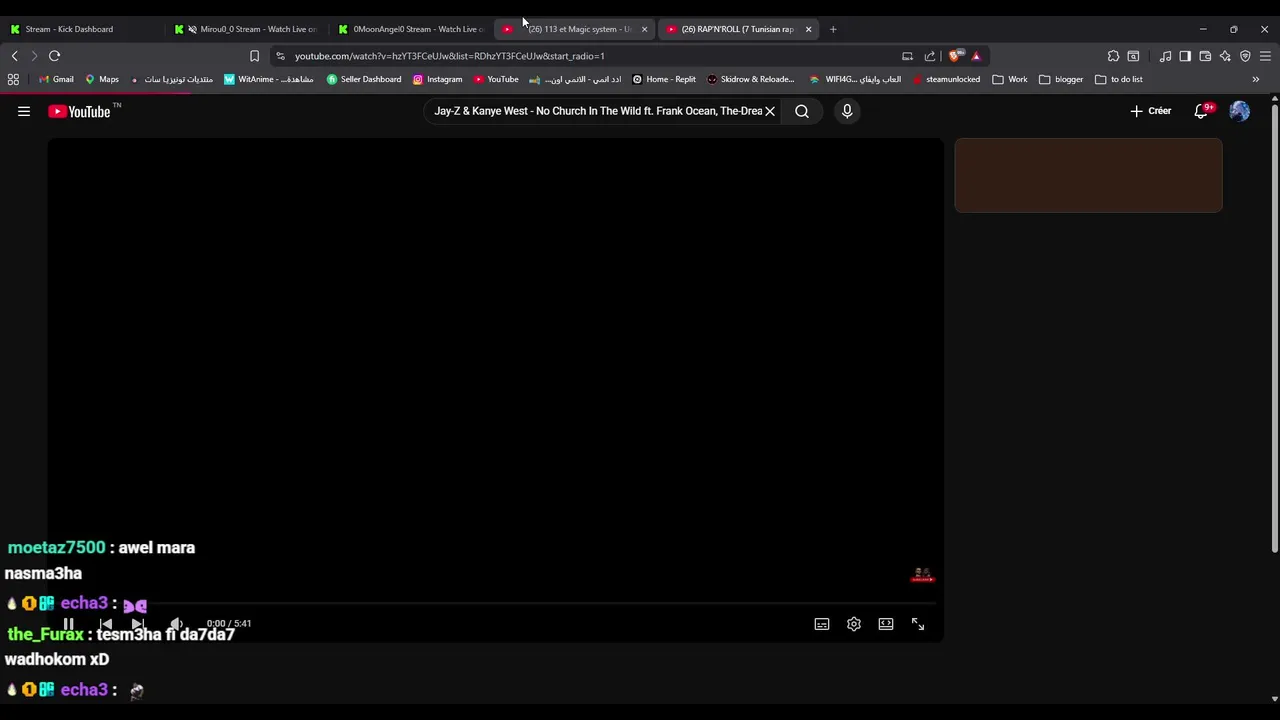The width and height of the screenshot is (1280, 720).
Task: Click the share page icon in address bar
Action: pyautogui.click(x=930, y=56)
